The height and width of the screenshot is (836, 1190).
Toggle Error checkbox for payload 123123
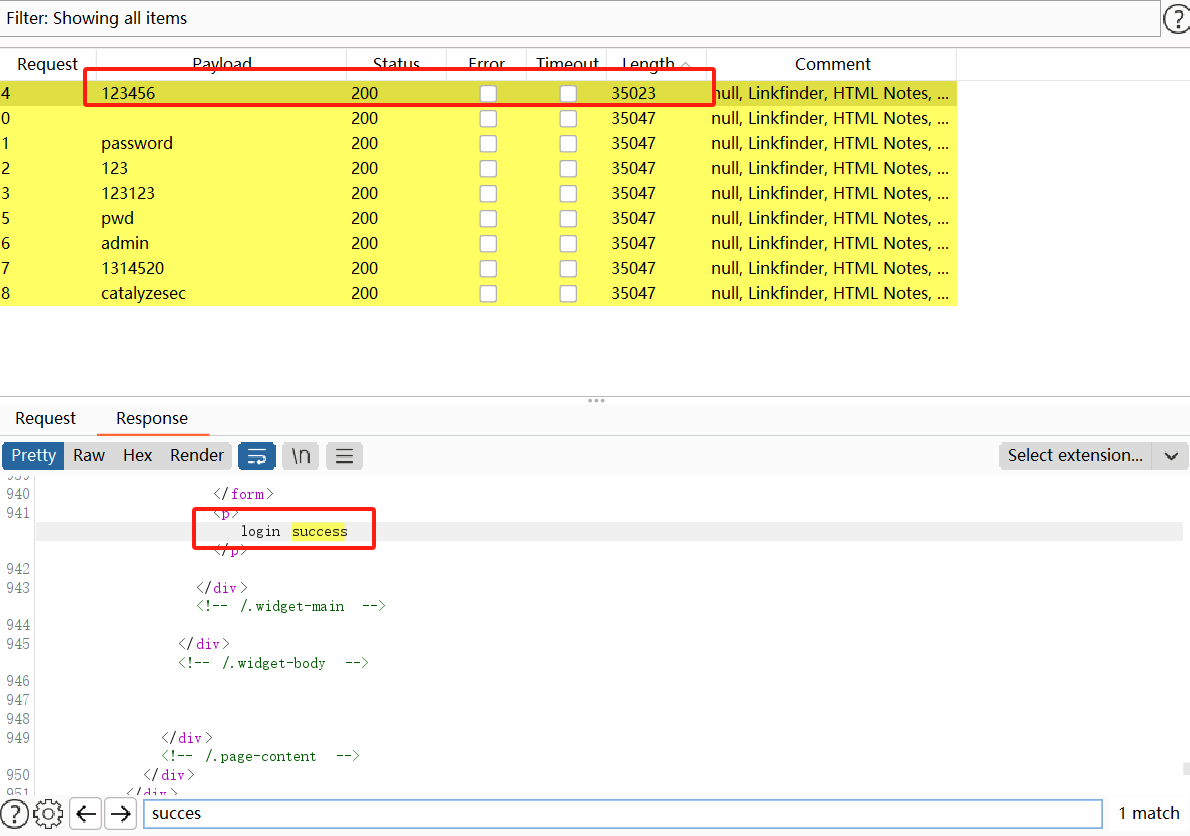488,193
